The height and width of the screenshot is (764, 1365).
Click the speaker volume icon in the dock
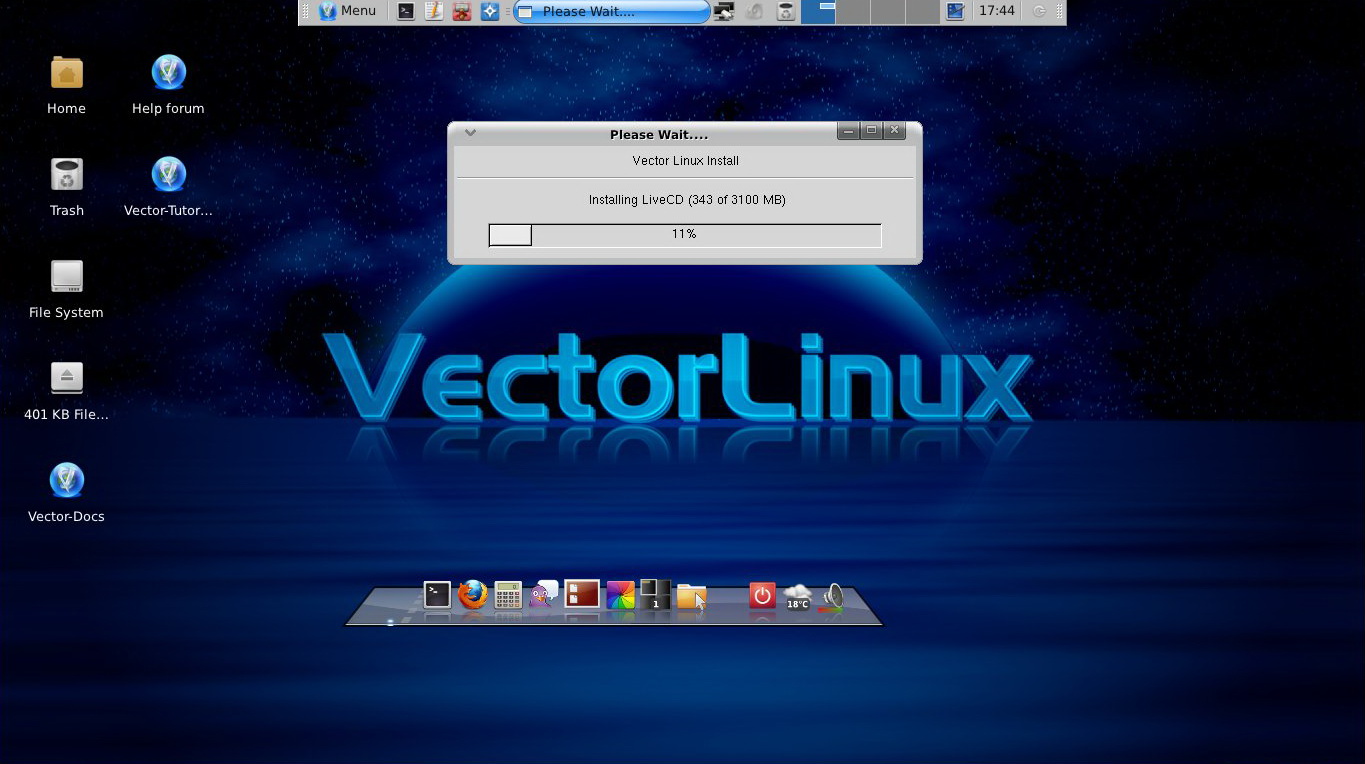point(832,597)
